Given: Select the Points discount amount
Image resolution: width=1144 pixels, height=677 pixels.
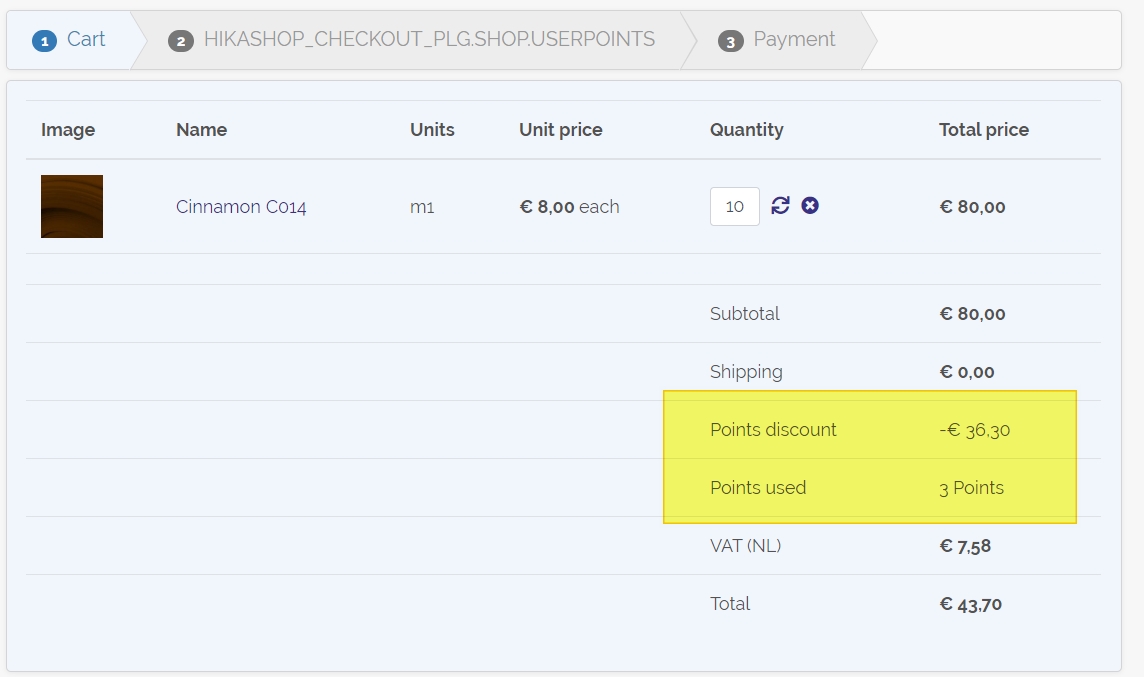Looking at the screenshot, I should pos(974,430).
